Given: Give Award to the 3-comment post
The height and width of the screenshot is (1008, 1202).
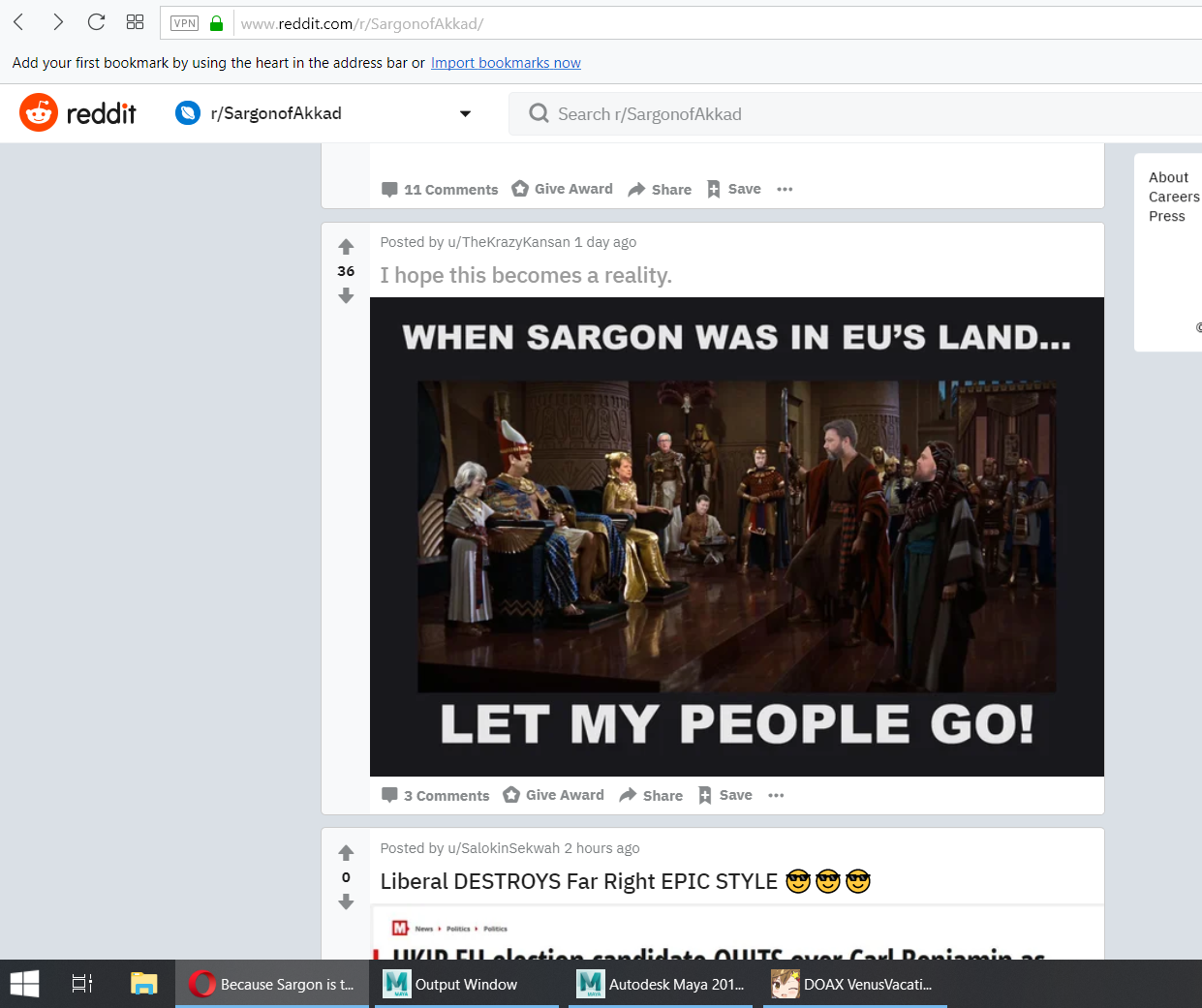Looking at the screenshot, I should tap(553, 795).
